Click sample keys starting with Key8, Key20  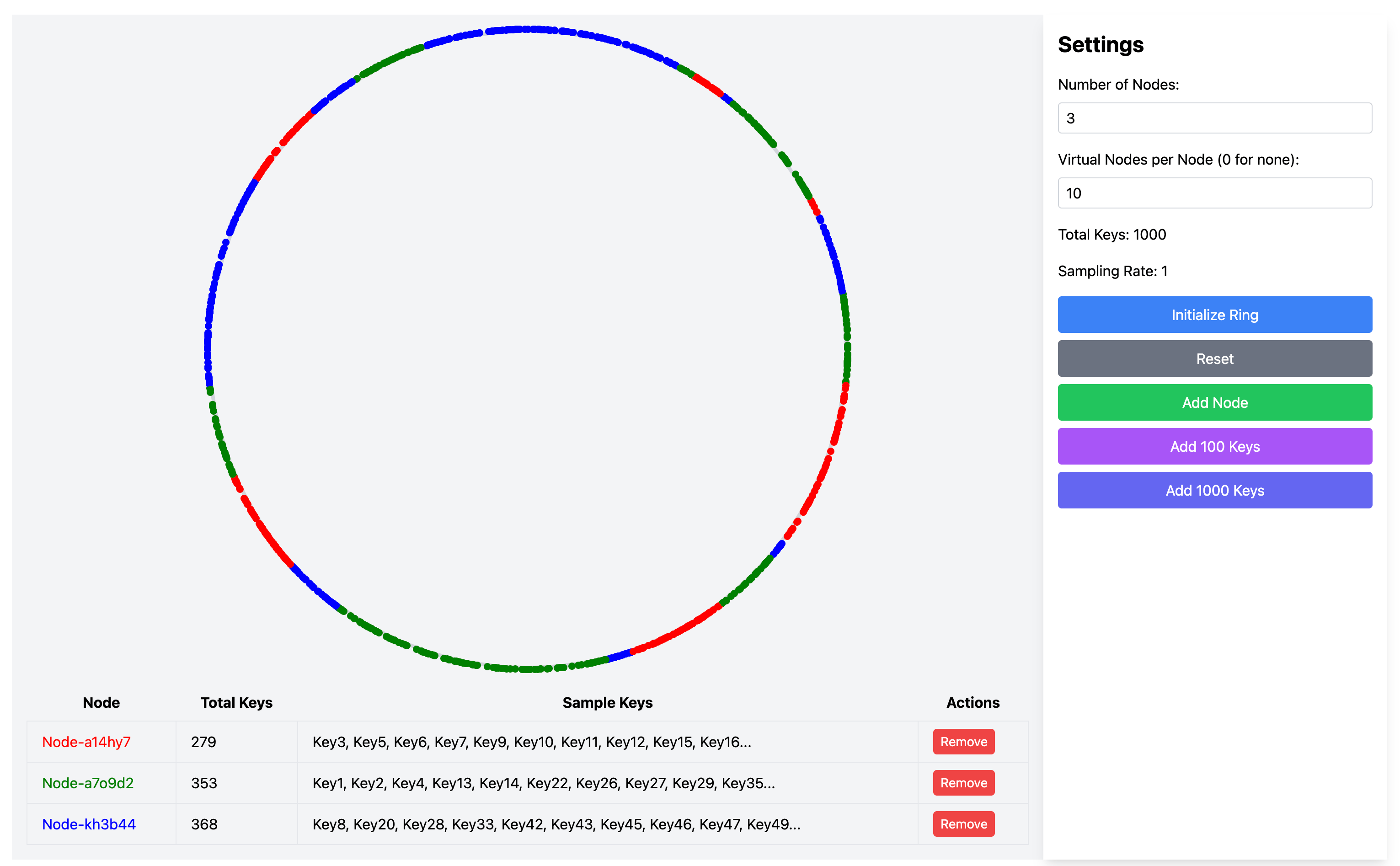[556, 824]
